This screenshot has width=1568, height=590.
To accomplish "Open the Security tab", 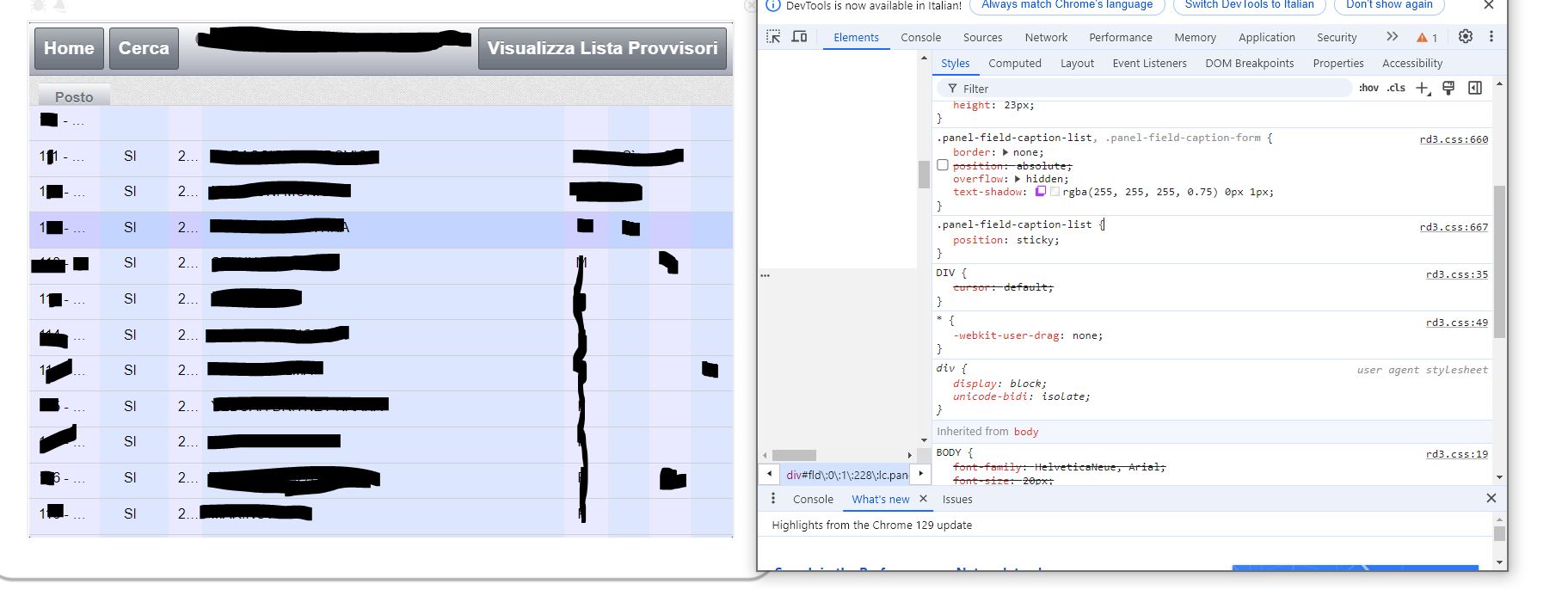I will (1336, 37).
